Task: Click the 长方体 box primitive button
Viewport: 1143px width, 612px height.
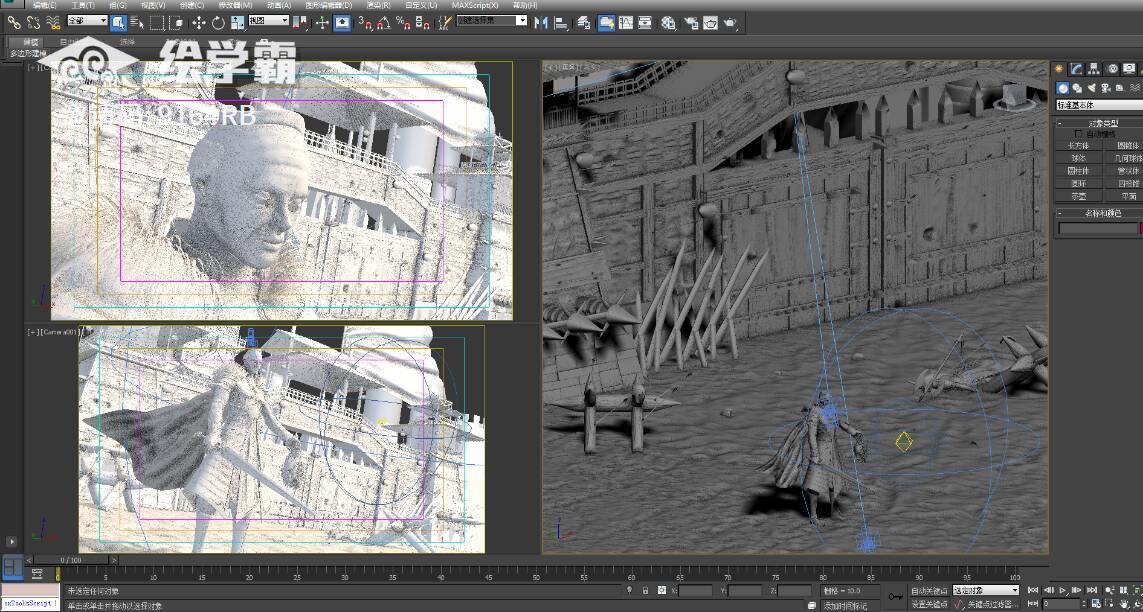Action: (1078, 146)
